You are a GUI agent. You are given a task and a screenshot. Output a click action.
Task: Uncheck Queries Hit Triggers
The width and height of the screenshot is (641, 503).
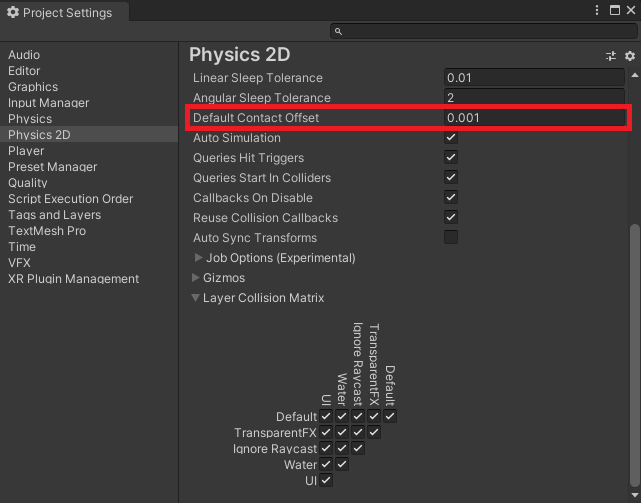[451, 158]
